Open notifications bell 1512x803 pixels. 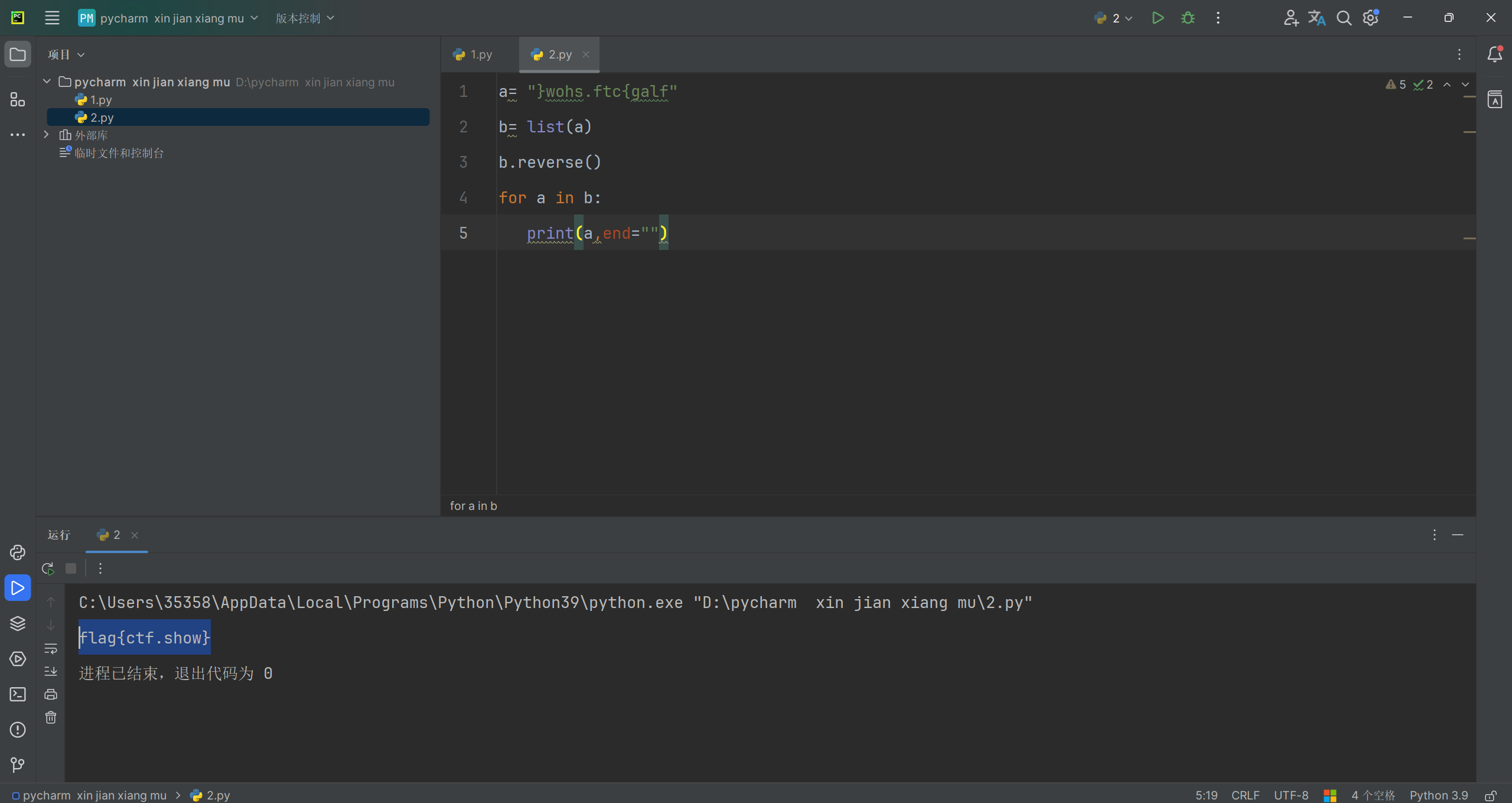(1495, 54)
